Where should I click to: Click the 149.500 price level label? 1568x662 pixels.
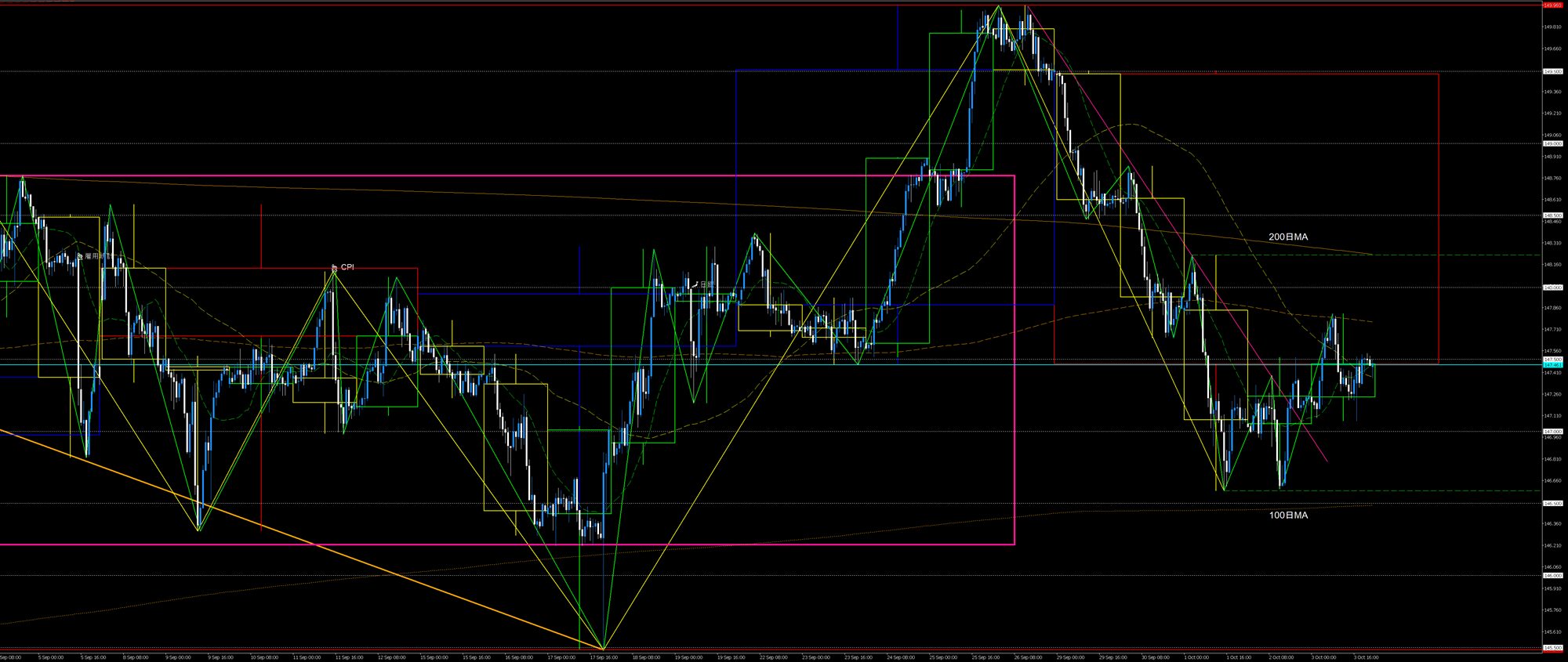point(1552,71)
